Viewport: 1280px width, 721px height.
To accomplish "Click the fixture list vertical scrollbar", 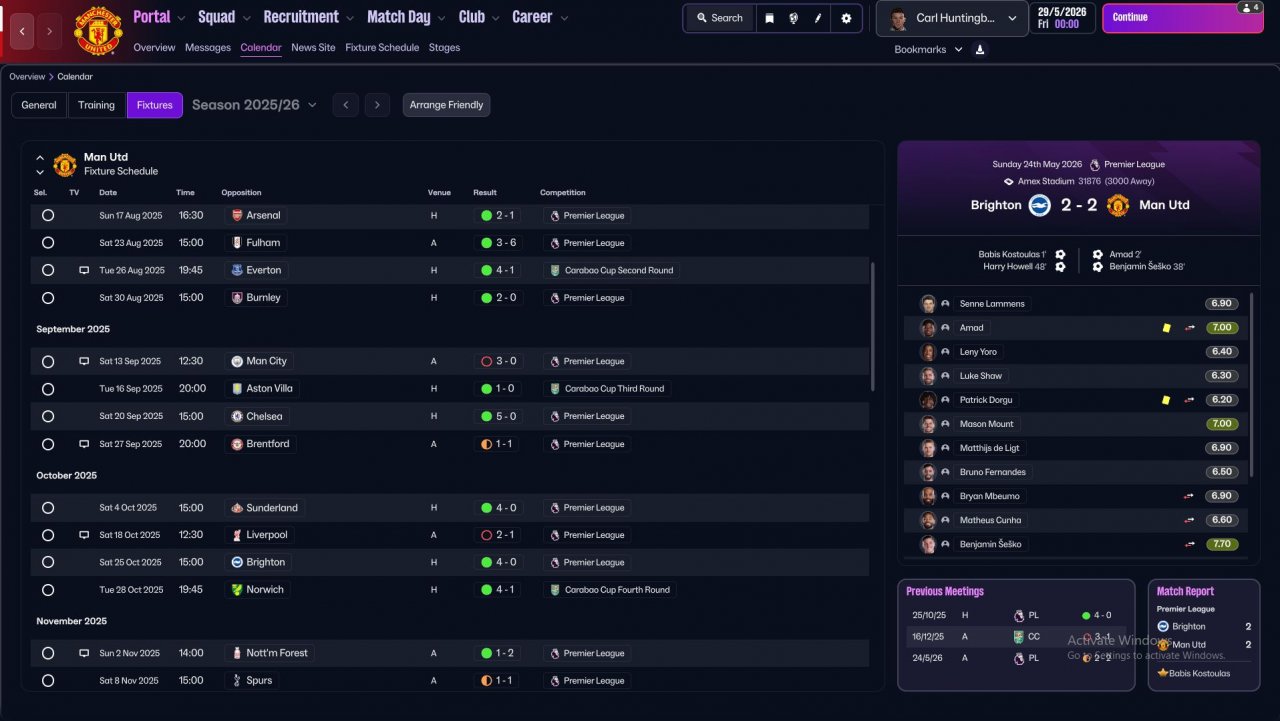I will point(873,326).
